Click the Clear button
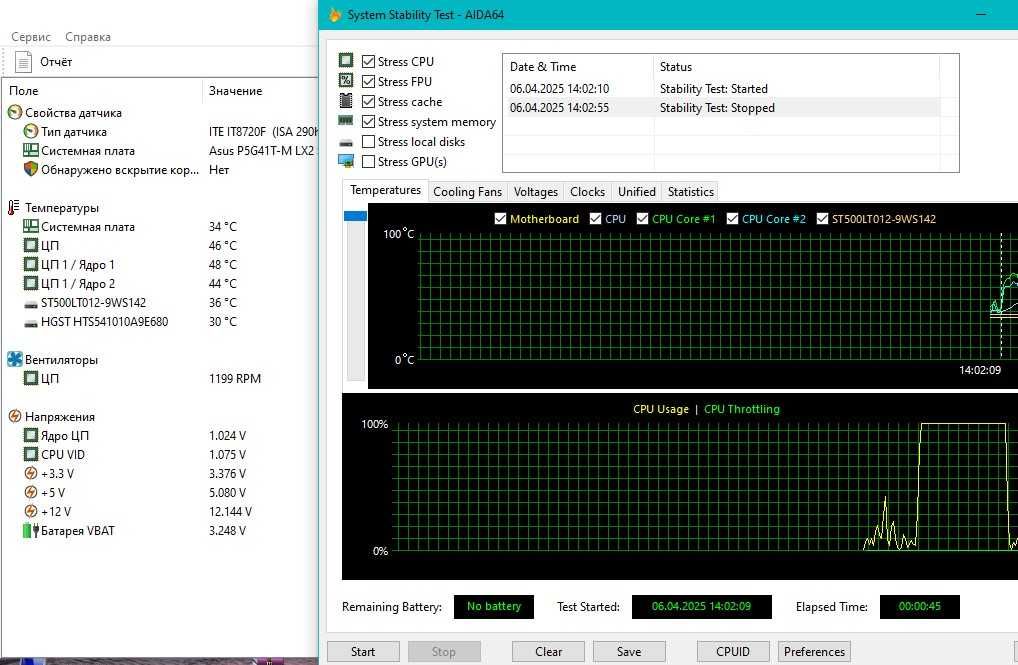The height and width of the screenshot is (665, 1018). click(x=549, y=651)
